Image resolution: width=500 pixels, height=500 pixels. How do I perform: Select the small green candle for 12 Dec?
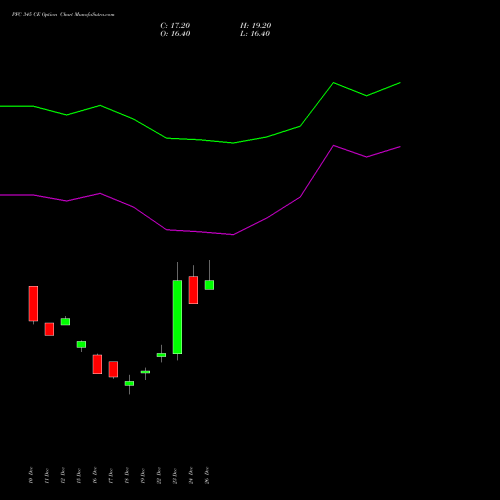(x=65, y=321)
